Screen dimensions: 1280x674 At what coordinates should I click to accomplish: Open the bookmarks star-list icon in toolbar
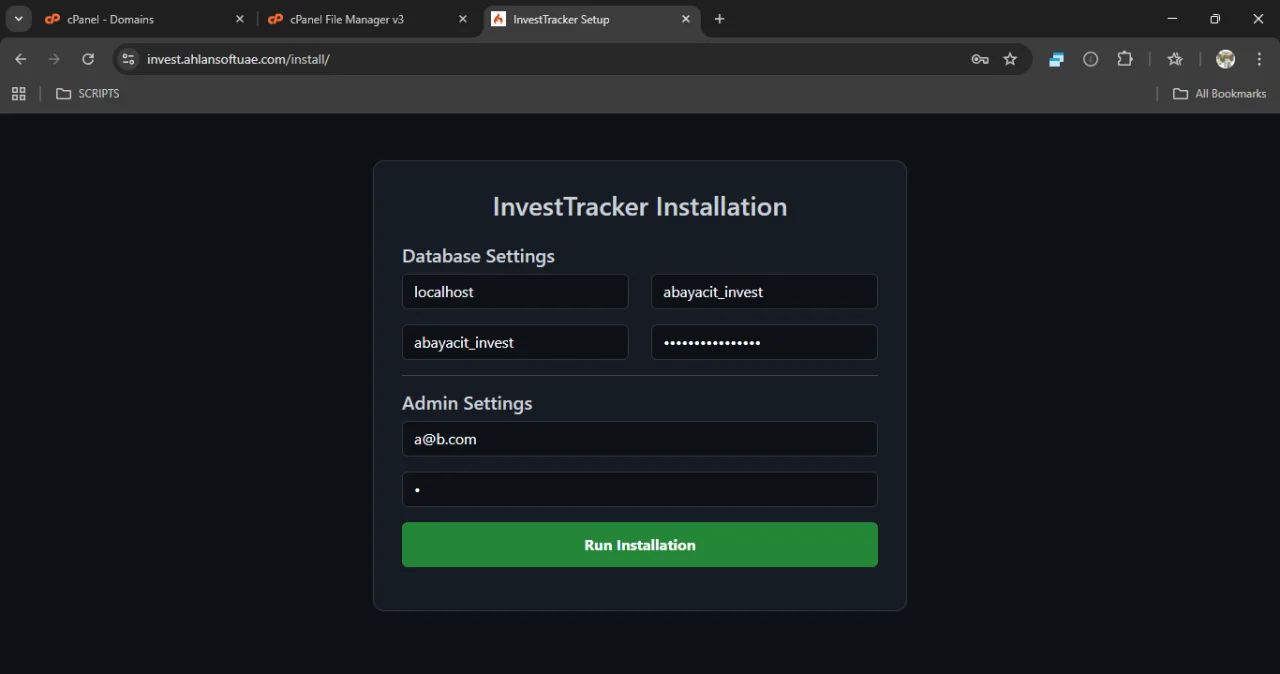[1175, 59]
